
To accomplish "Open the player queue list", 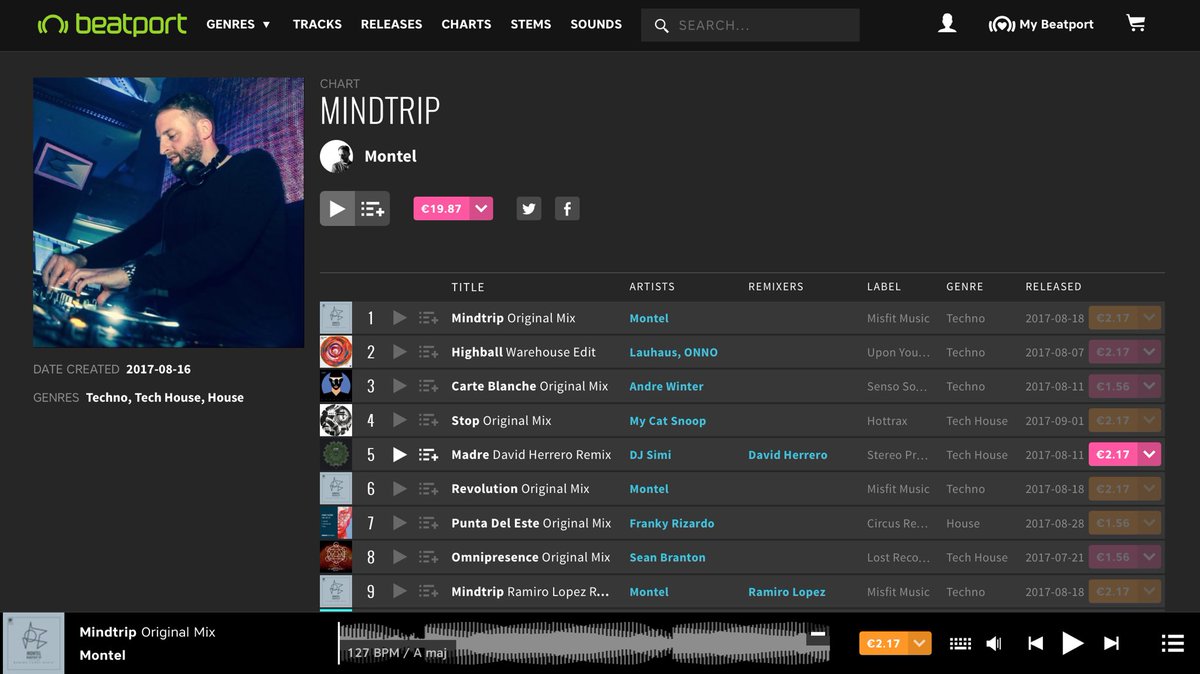I will (1172, 643).
